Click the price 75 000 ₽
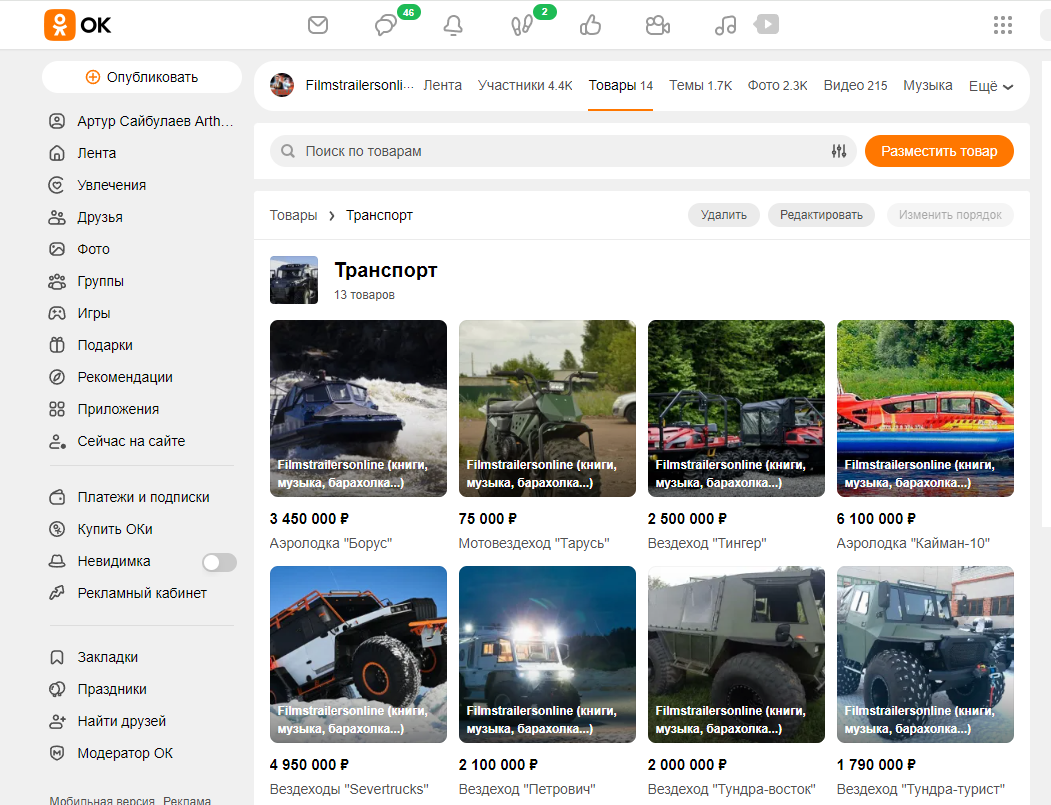 pyautogui.click(x=488, y=519)
